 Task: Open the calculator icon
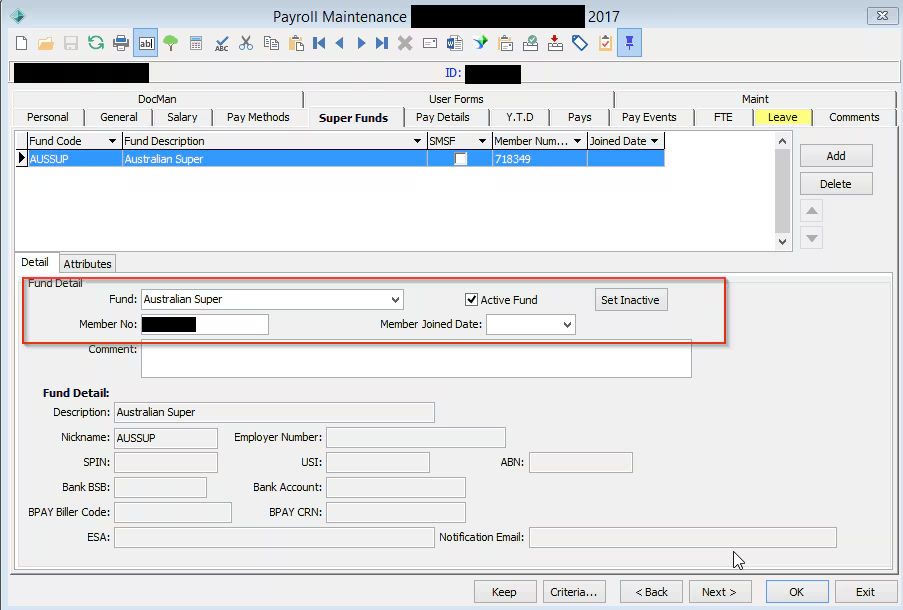[x=196, y=43]
